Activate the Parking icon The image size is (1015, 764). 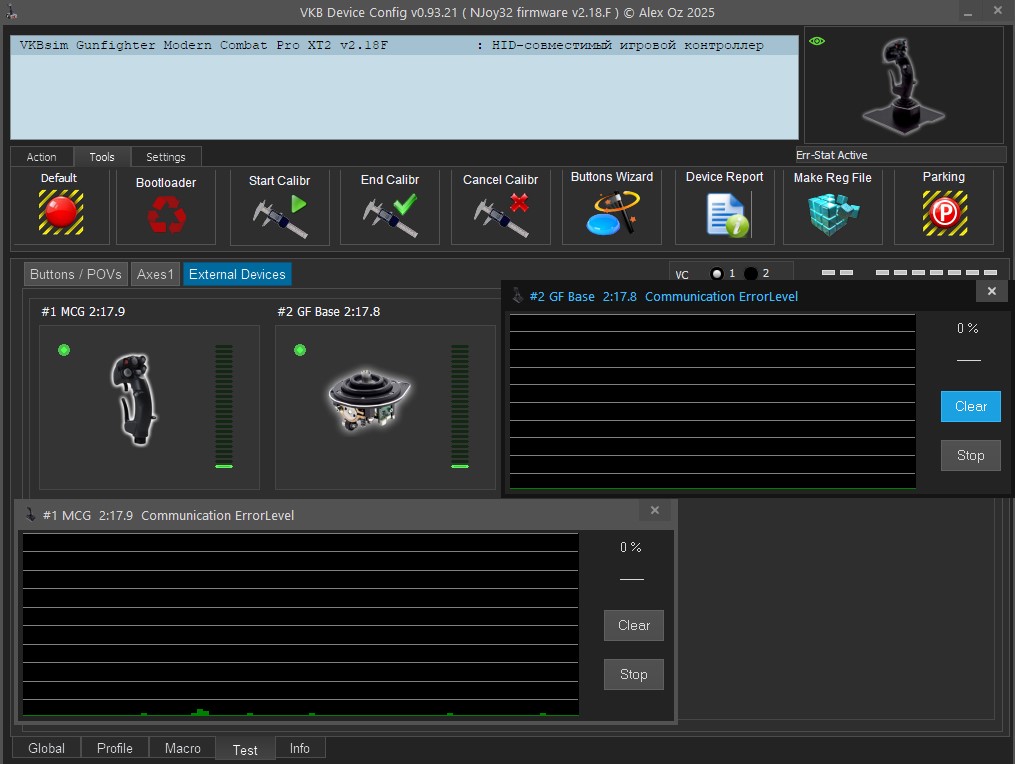(944, 213)
